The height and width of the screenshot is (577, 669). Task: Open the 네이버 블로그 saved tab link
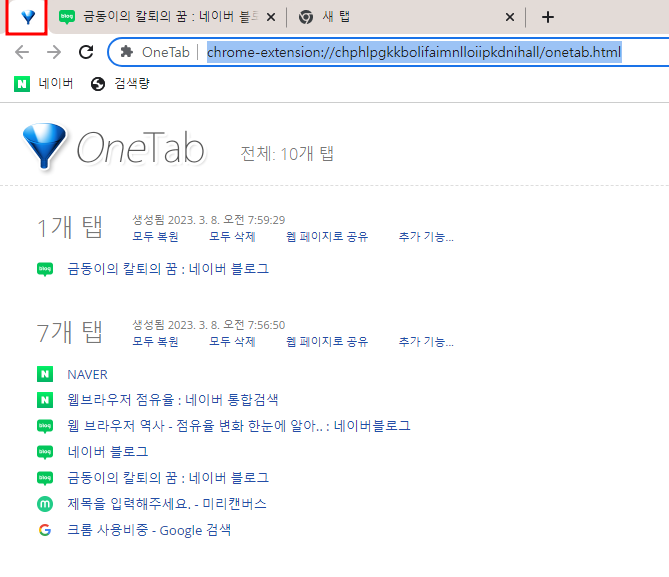click(108, 452)
